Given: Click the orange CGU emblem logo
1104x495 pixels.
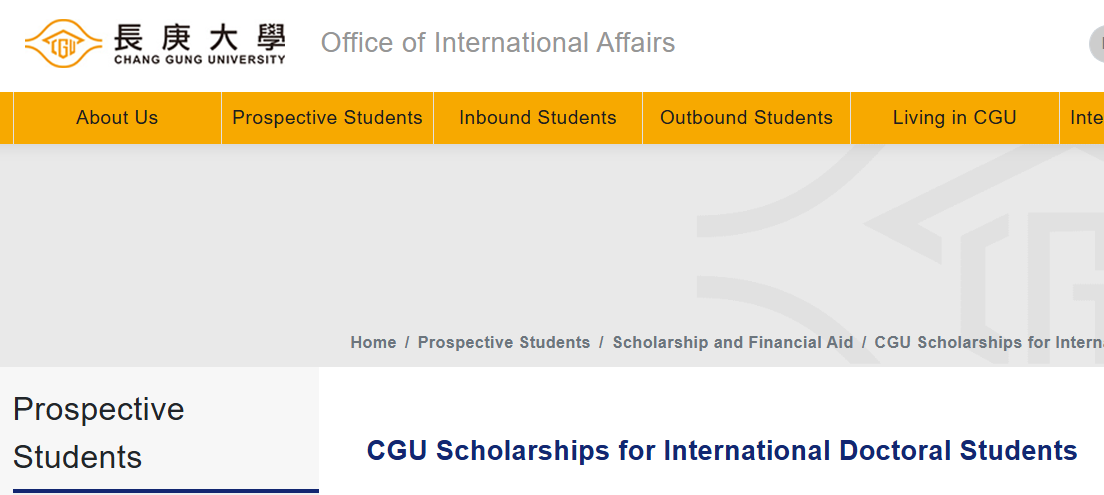Looking at the screenshot, I should click(63, 43).
